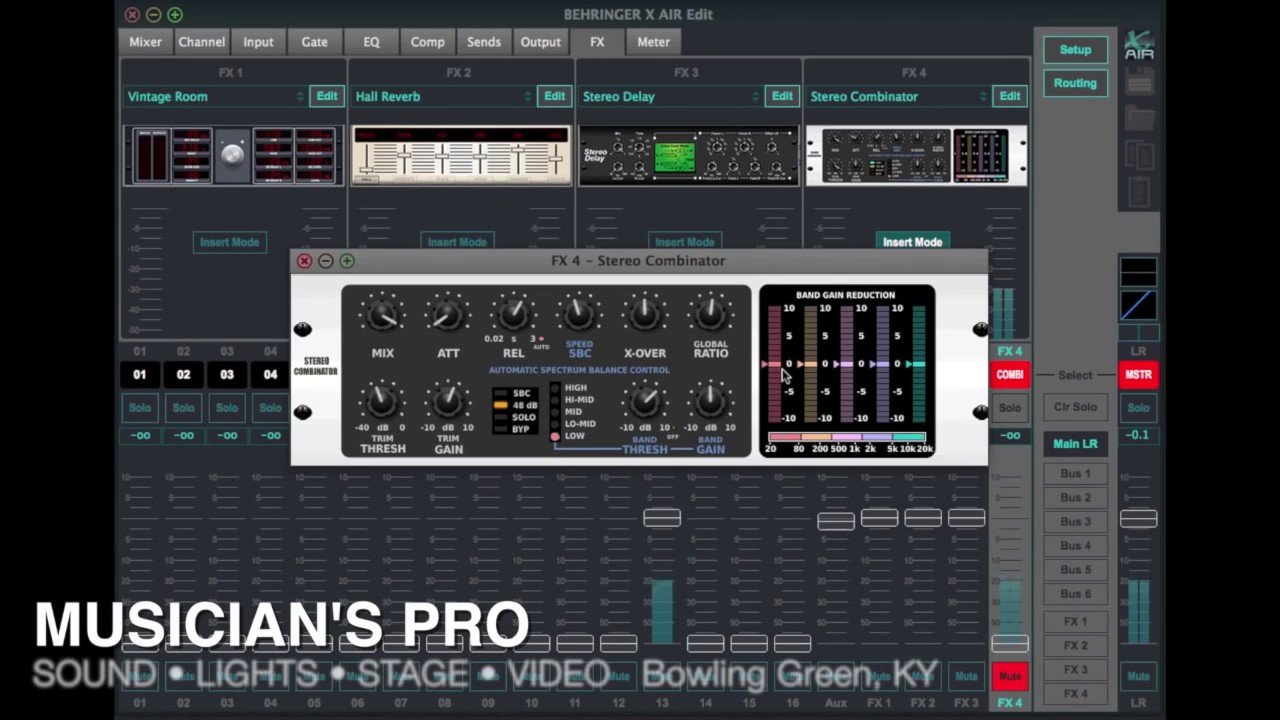
Task: Click the REL release knob
Action: [513, 314]
